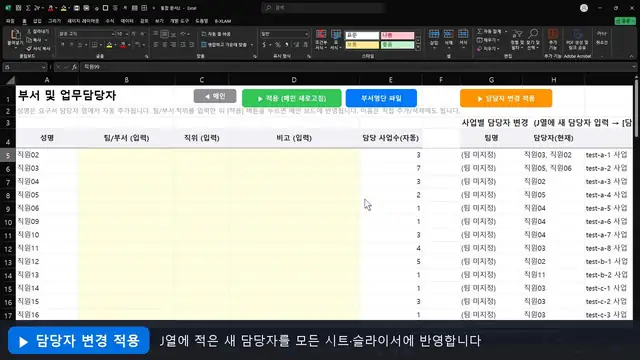The height and width of the screenshot is (360, 640).
Task: Click the Clear (지우기) eraser icon
Action: tap(480, 49)
